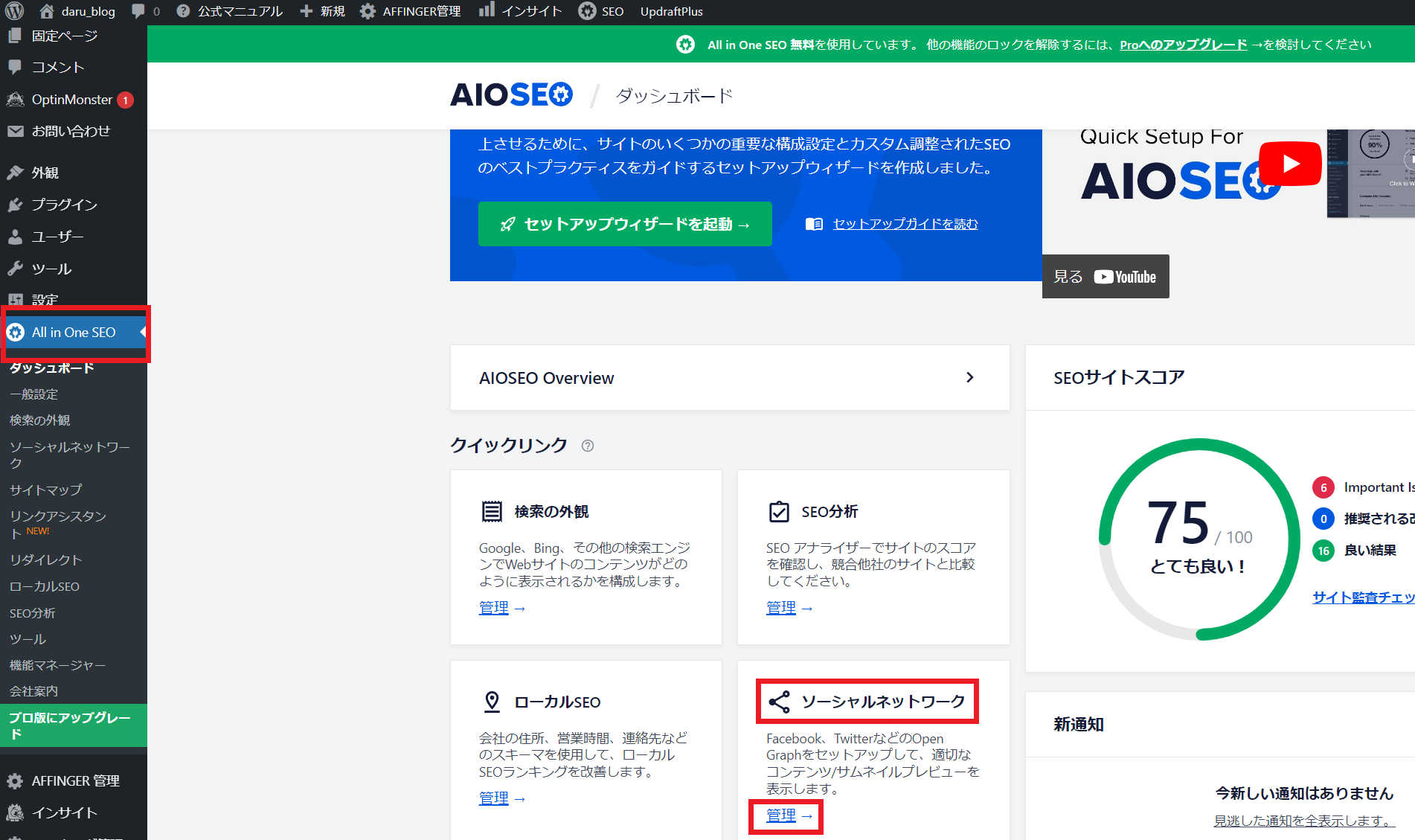Click the 検索の外観 card list icon
Viewport: 1415px width, 840px height.
coord(492,511)
